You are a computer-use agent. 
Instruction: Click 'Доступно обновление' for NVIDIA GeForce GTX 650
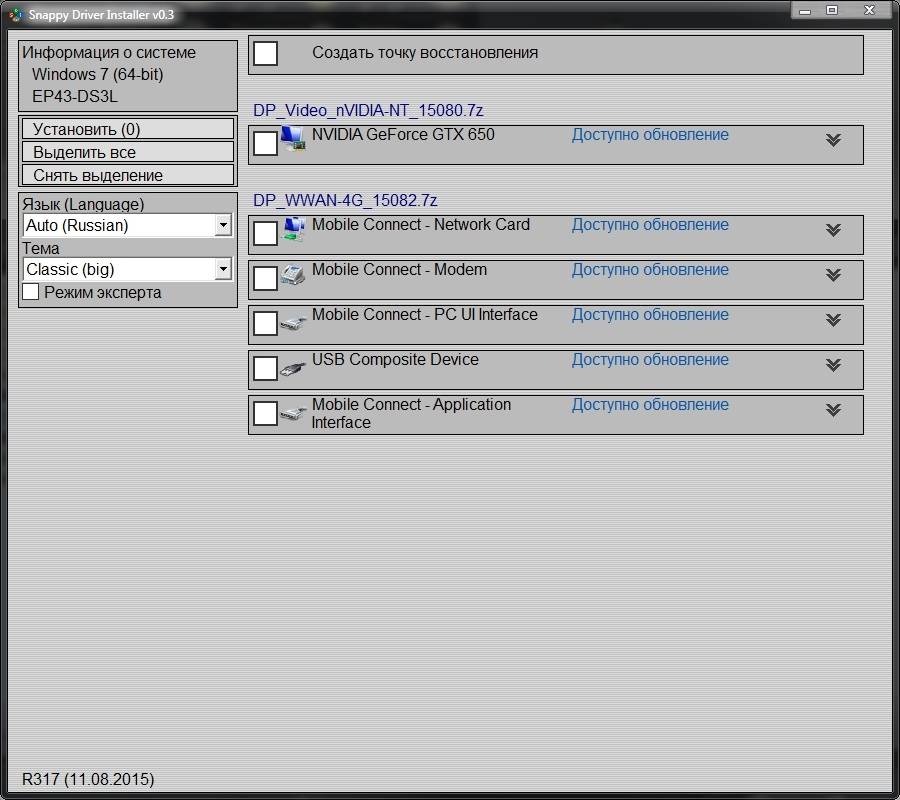650,134
